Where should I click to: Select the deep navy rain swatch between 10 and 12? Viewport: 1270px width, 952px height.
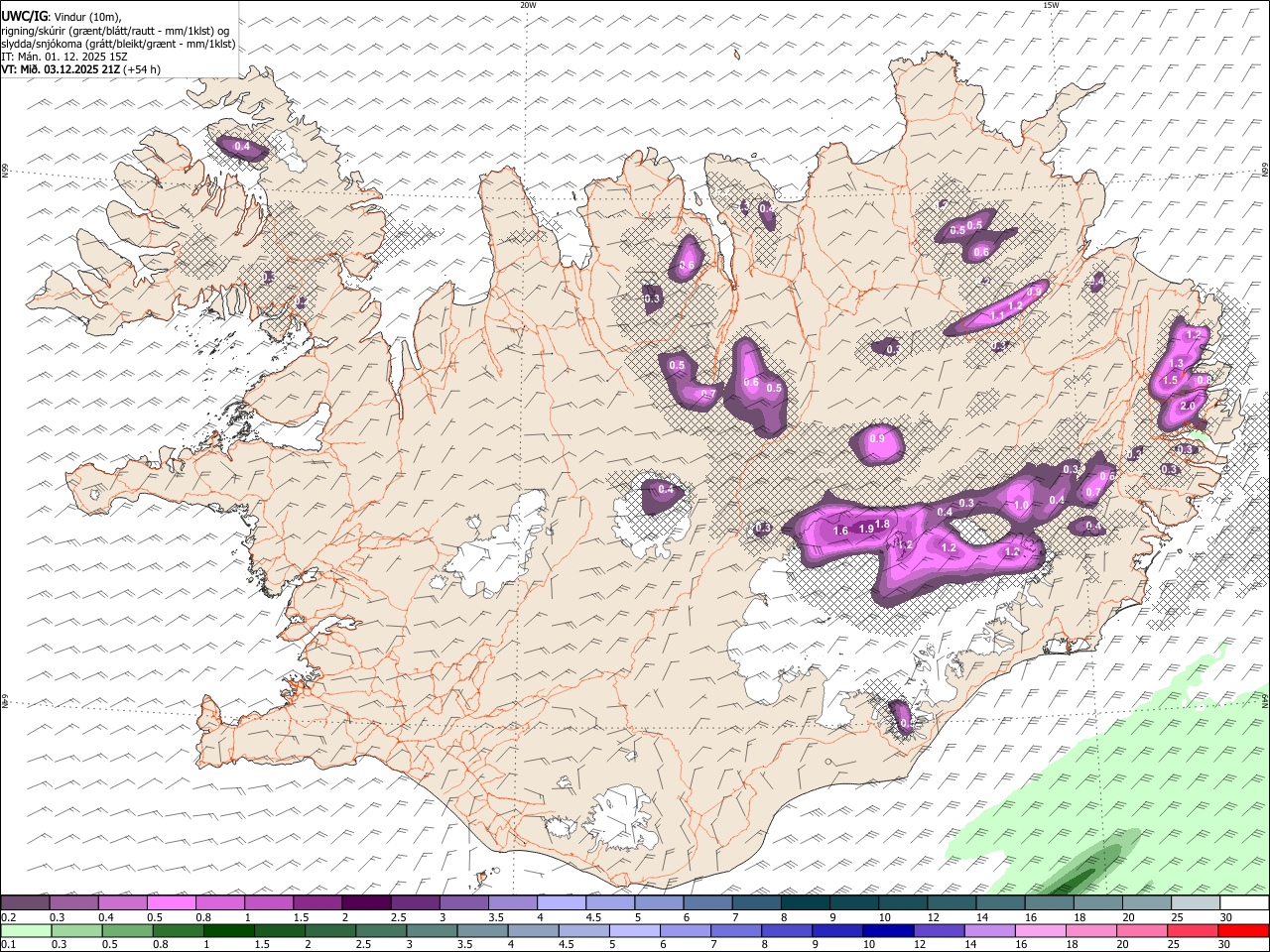[888, 931]
